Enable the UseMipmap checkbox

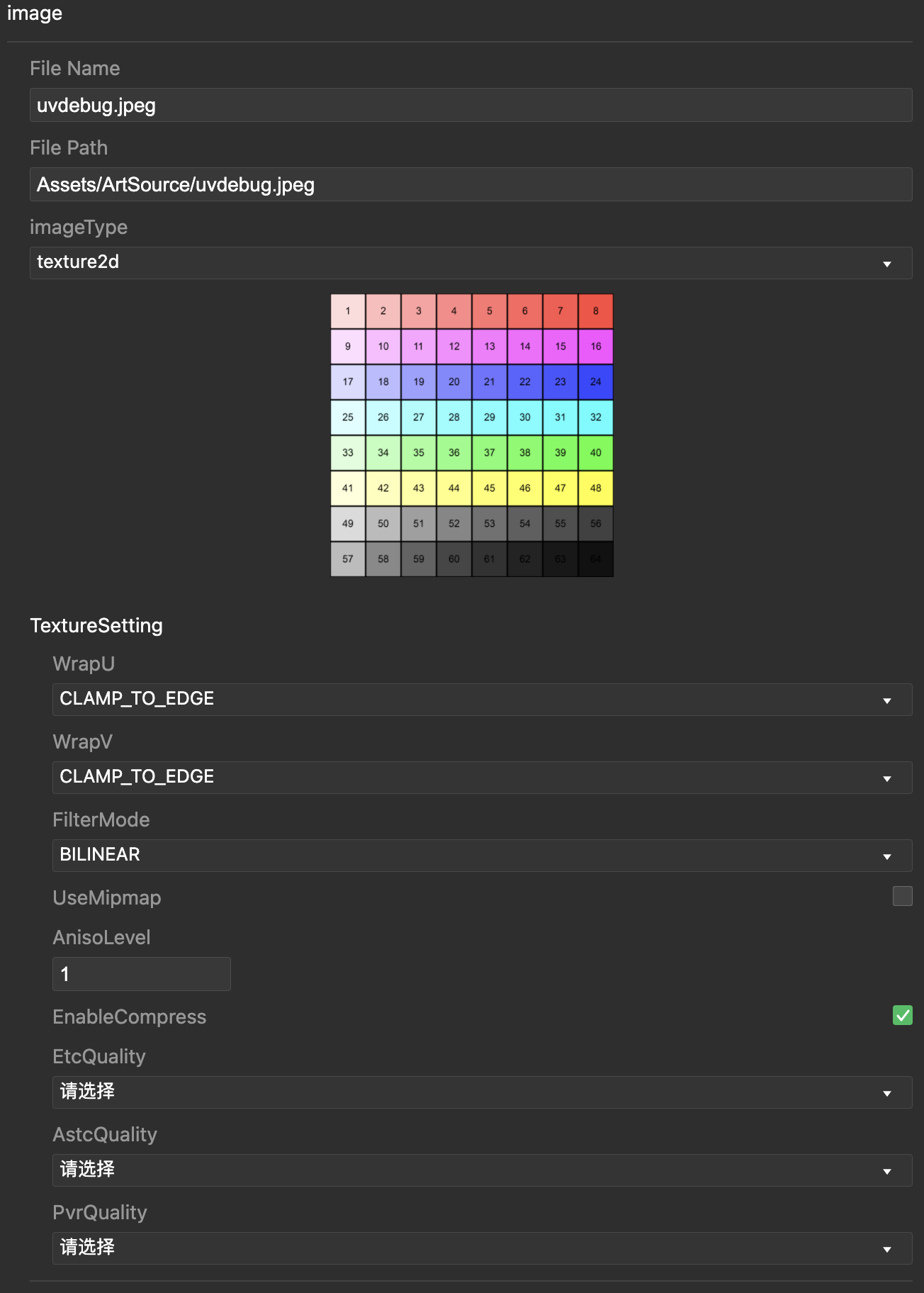902,896
